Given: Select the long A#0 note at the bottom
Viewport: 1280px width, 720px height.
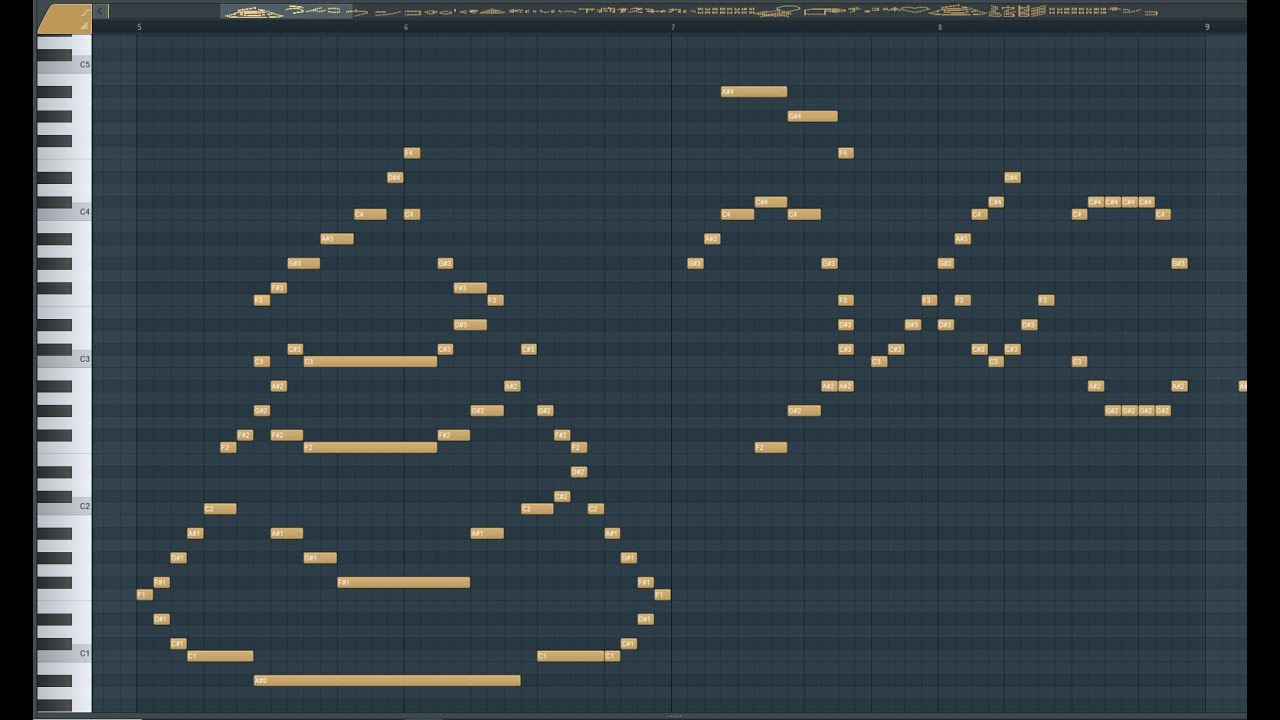Looking at the screenshot, I should tap(387, 681).
